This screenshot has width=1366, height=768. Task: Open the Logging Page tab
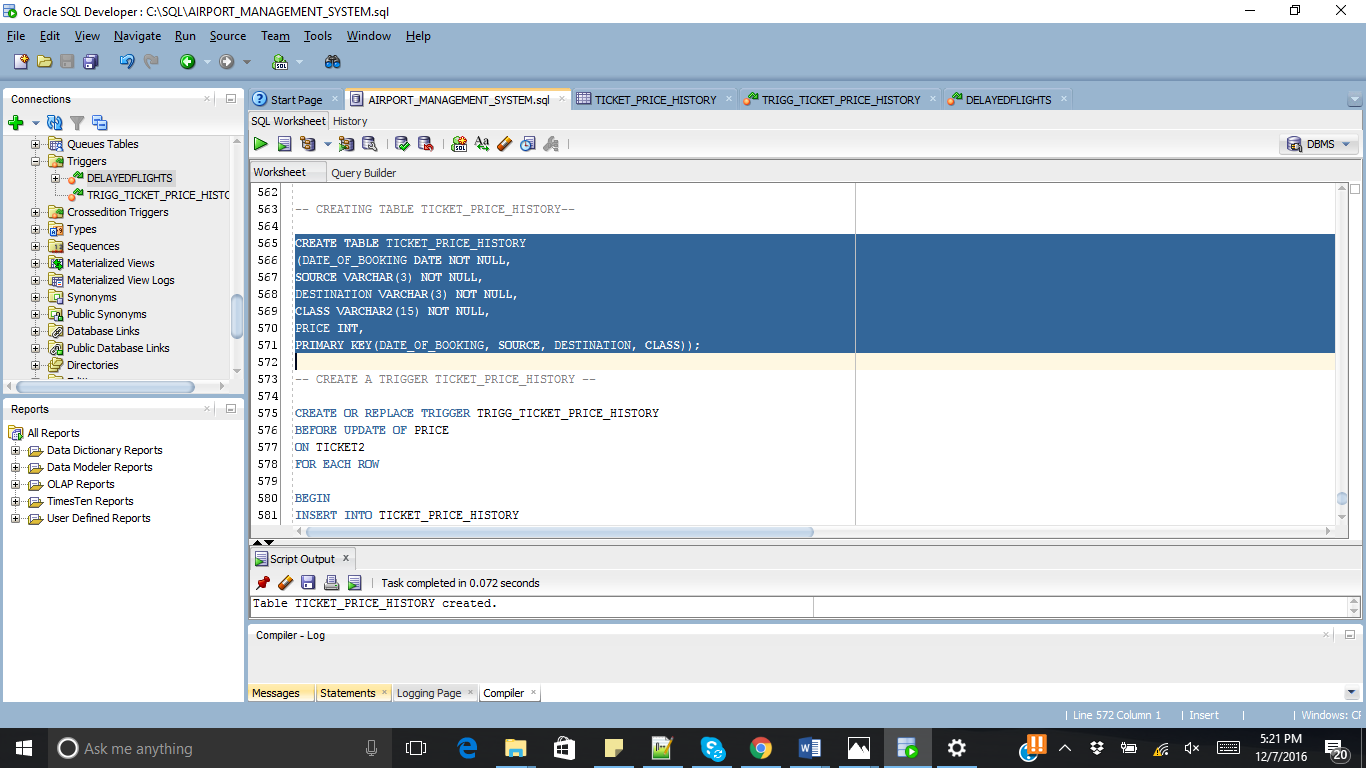429,693
